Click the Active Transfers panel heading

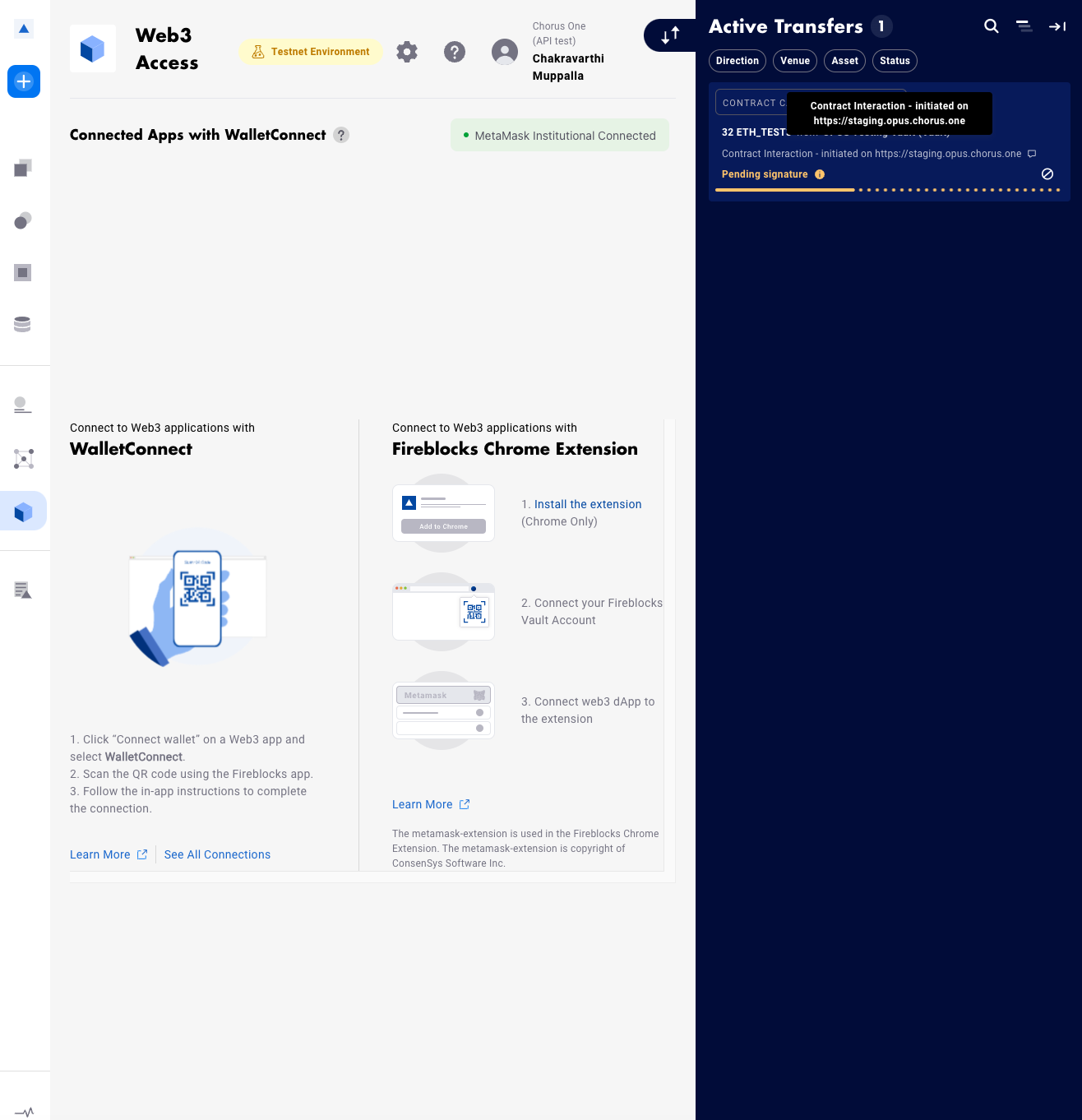click(x=786, y=26)
